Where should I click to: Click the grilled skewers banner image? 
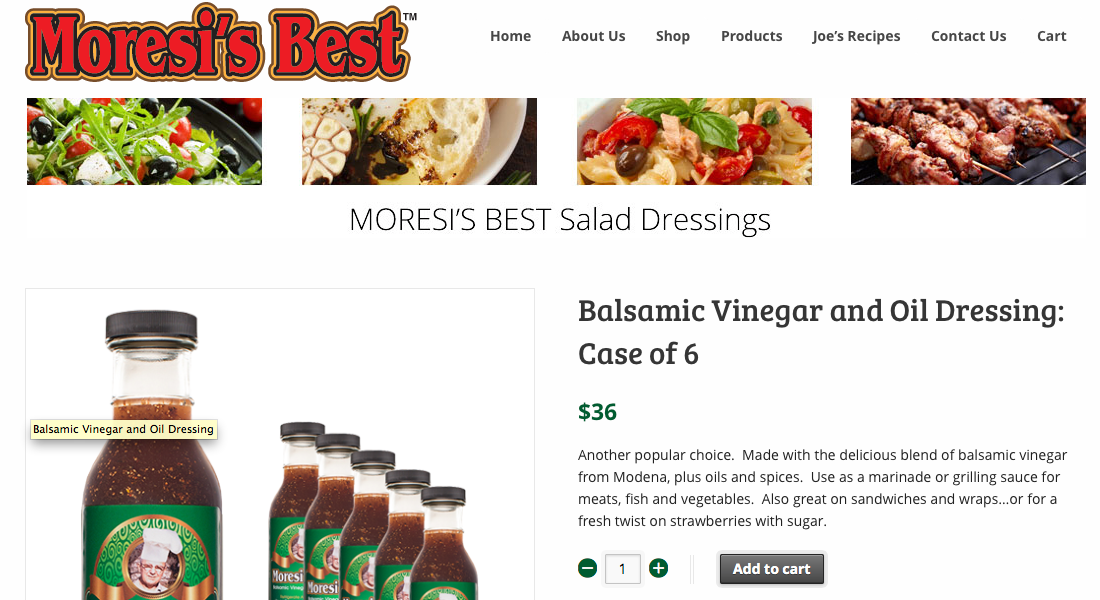pyautogui.click(x=968, y=141)
